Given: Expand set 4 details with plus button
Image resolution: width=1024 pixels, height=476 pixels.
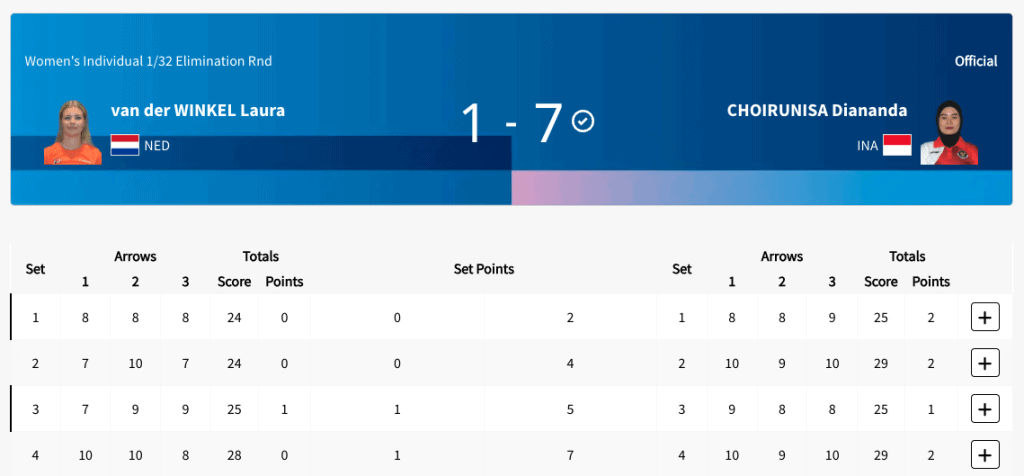Looking at the screenshot, I should pyautogui.click(x=985, y=455).
